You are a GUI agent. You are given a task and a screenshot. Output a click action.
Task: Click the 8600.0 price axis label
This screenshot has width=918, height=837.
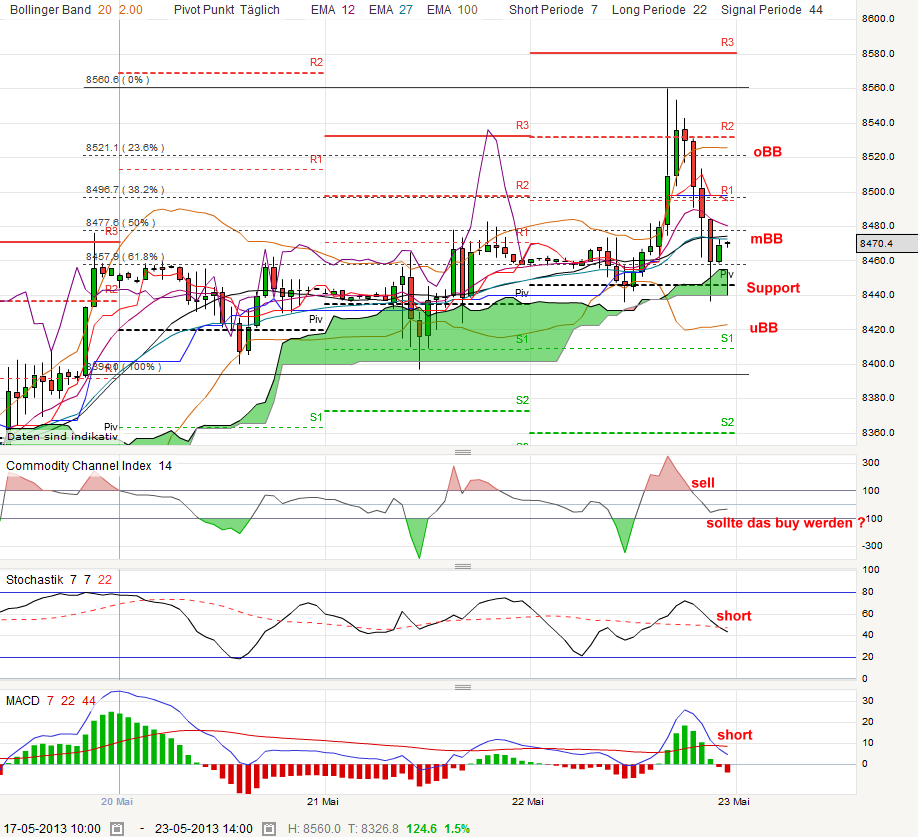coord(878,19)
